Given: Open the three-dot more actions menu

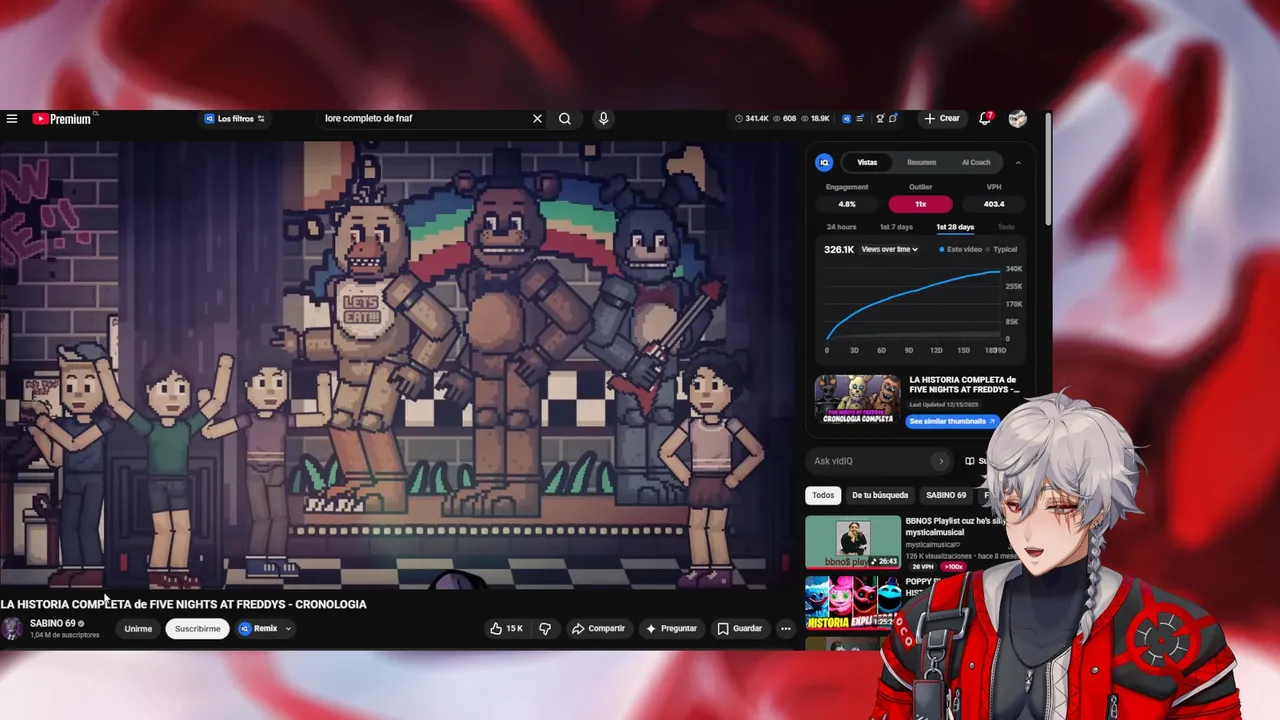Looking at the screenshot, I should (785, 628).
